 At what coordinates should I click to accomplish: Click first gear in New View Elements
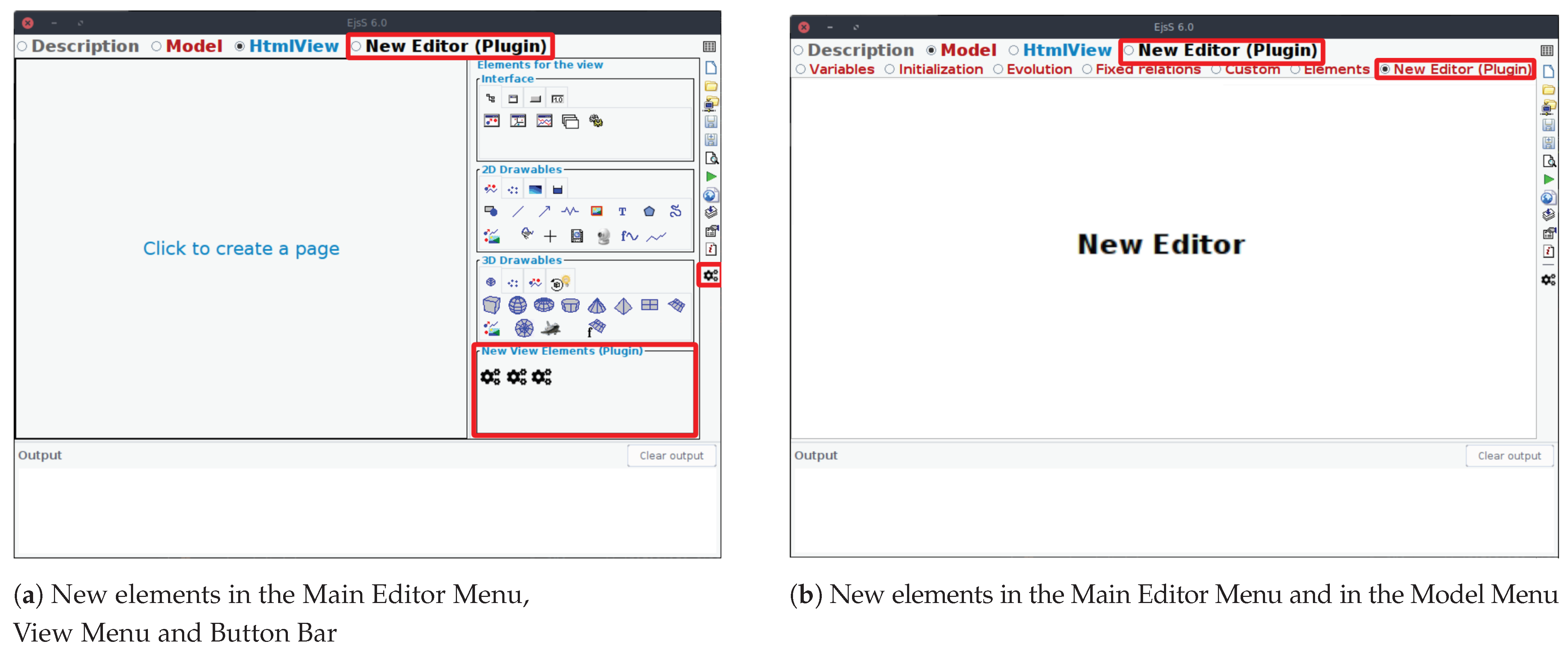[x=490, y=377]
